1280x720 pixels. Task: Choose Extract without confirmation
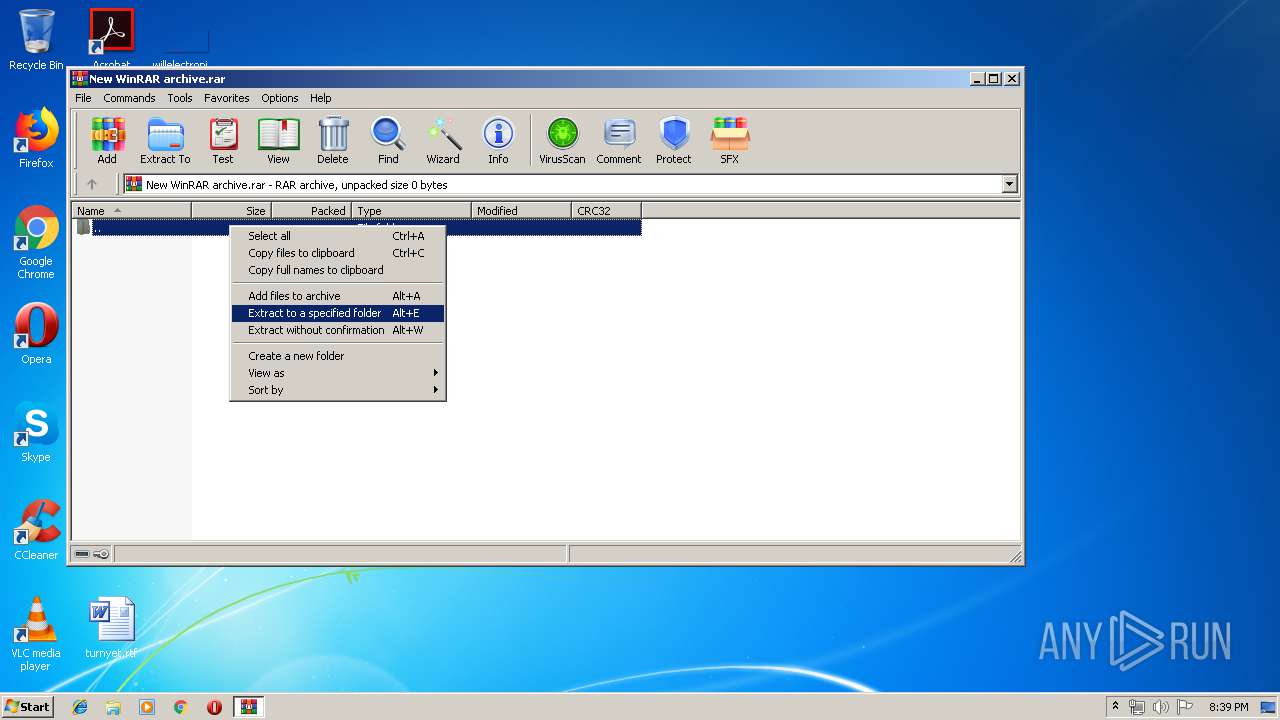click(338, 330)
